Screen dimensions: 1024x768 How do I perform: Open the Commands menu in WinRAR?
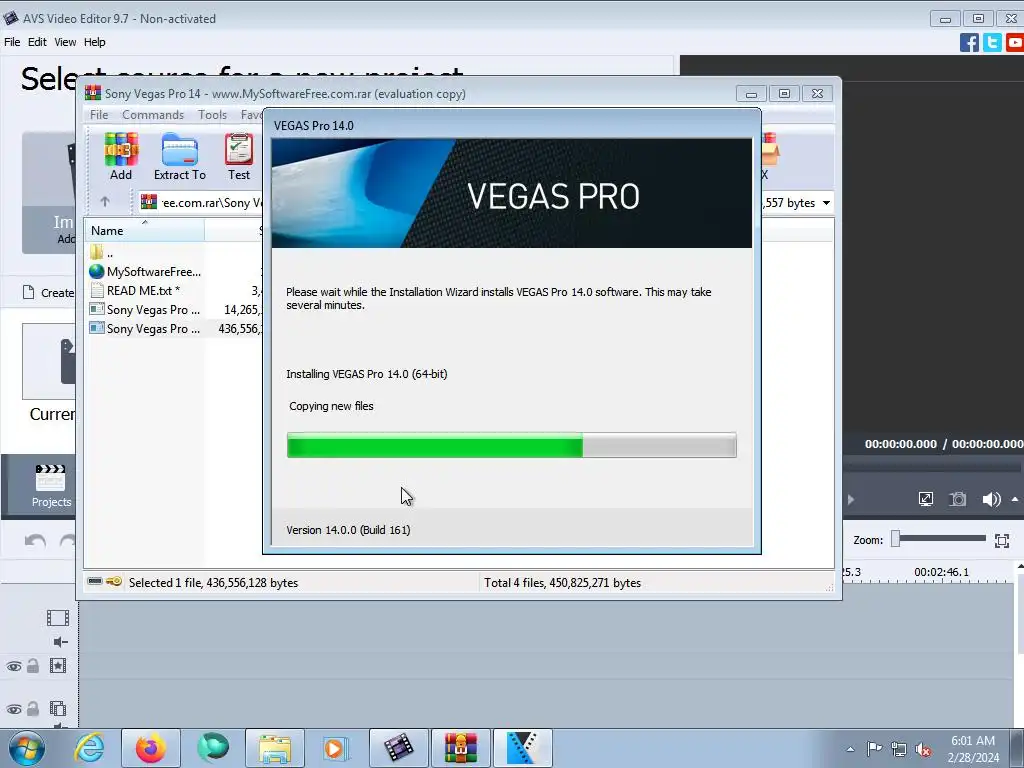point(153,115)
